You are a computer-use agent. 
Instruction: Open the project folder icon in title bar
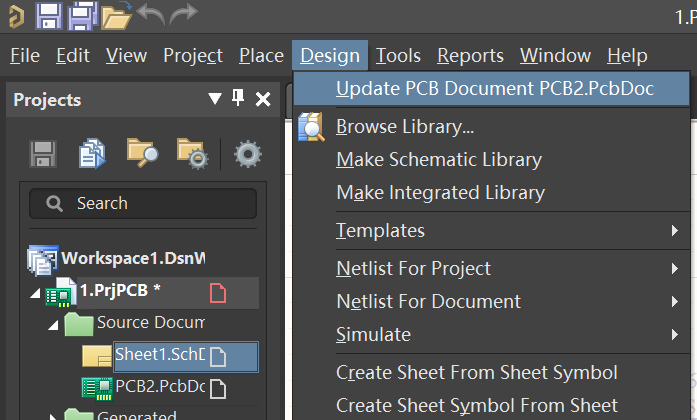tap(116, 15)
